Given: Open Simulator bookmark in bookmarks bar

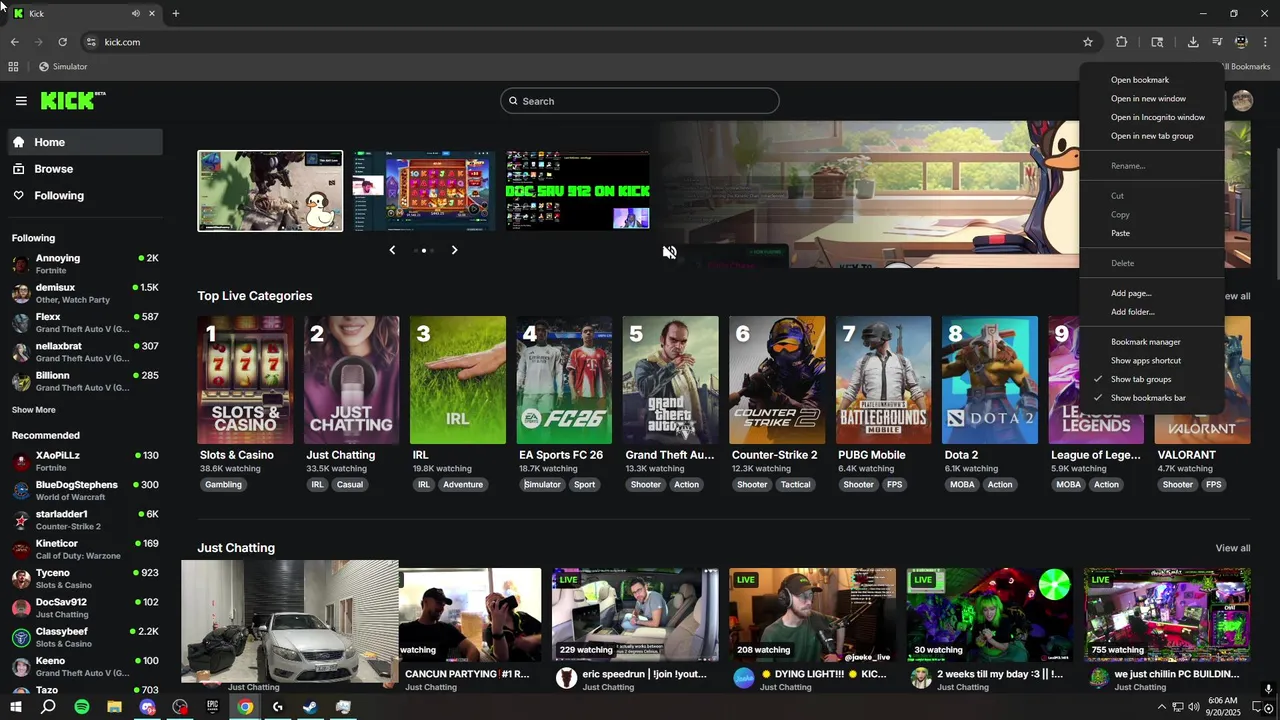Looking at the screenshot, I should [x=63, y=67].
